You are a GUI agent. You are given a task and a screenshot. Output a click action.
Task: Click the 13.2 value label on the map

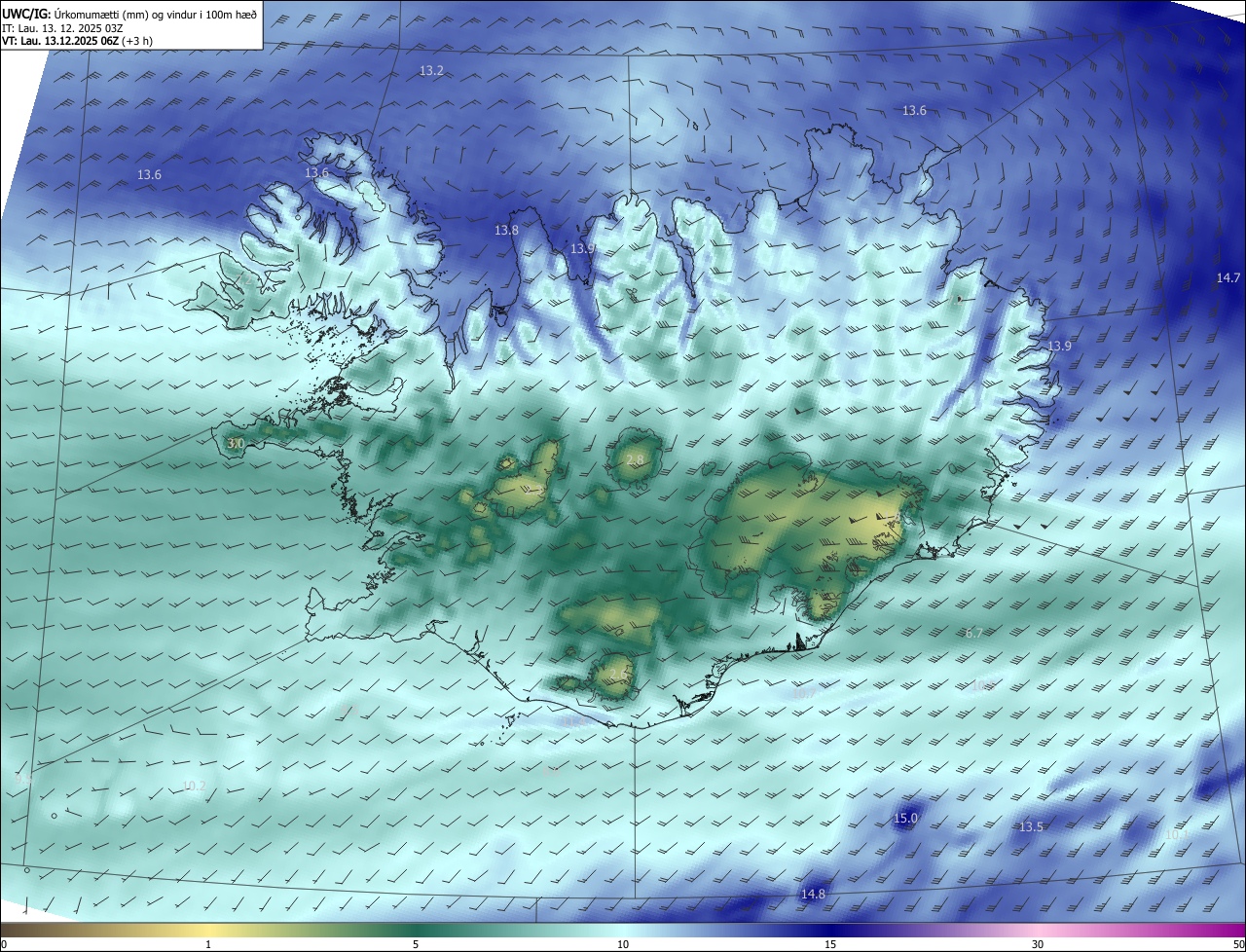coord(431,71)
